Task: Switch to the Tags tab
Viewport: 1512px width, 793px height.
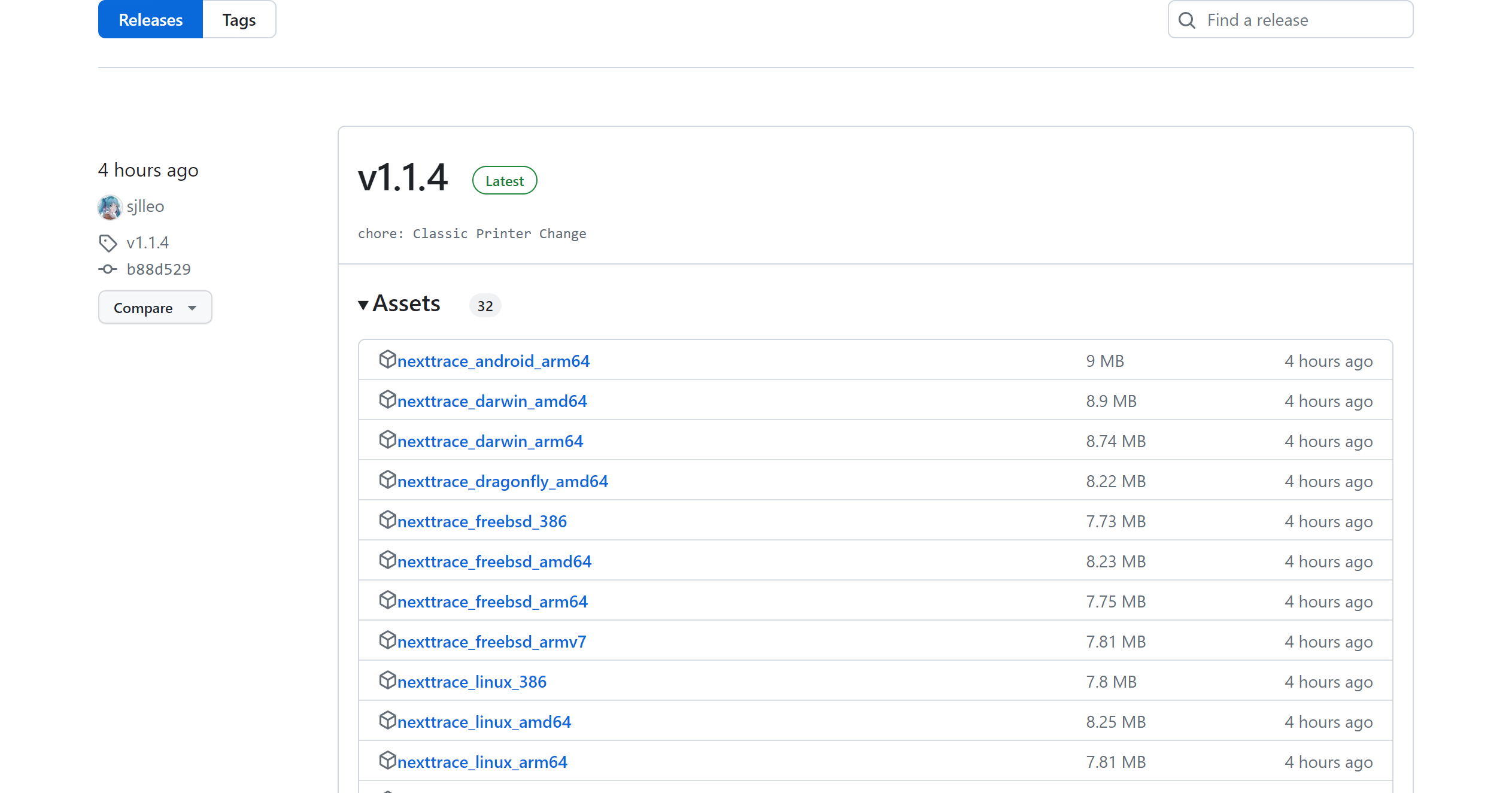Action: pos(239,20)
